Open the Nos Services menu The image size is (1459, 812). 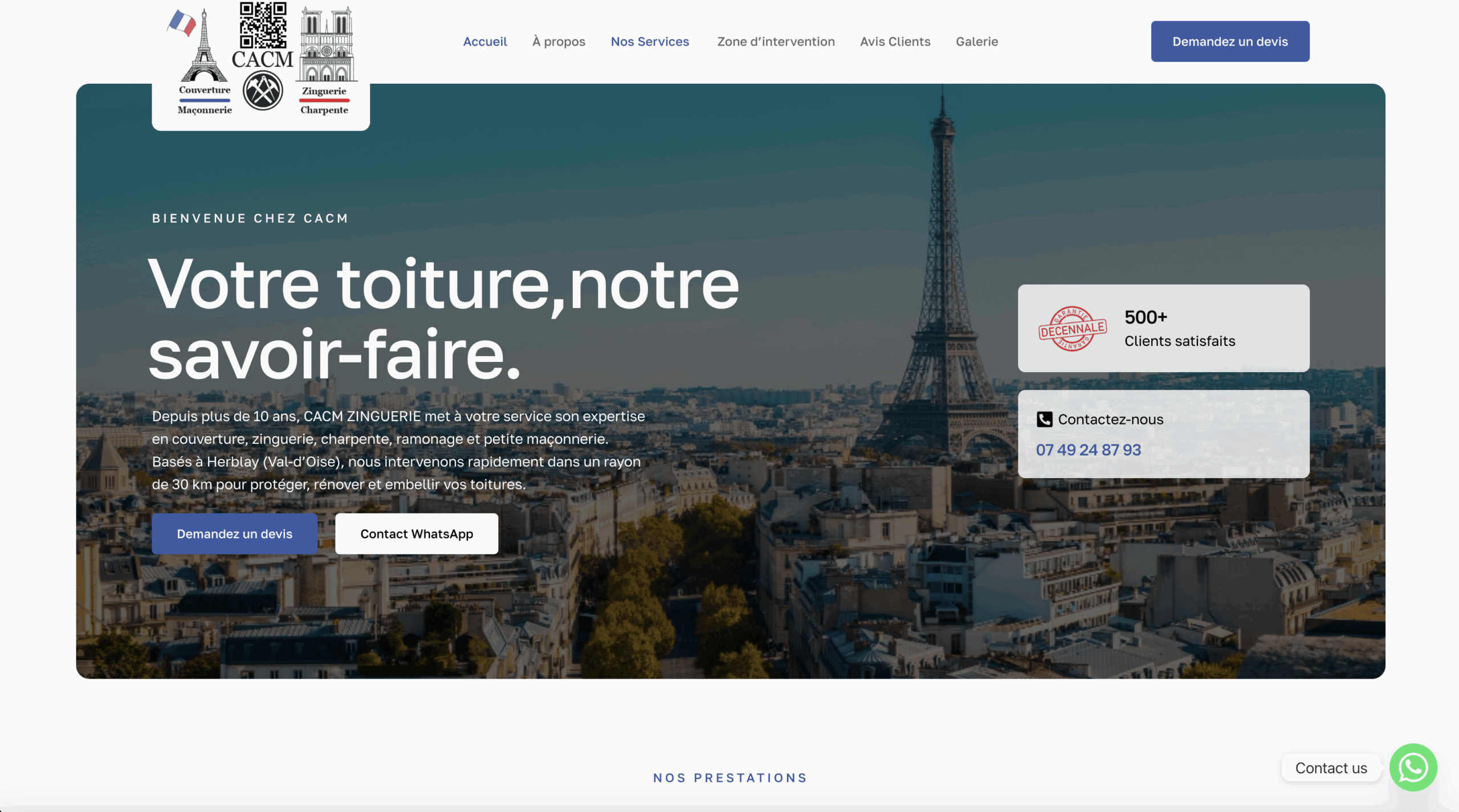click(650, 42)
